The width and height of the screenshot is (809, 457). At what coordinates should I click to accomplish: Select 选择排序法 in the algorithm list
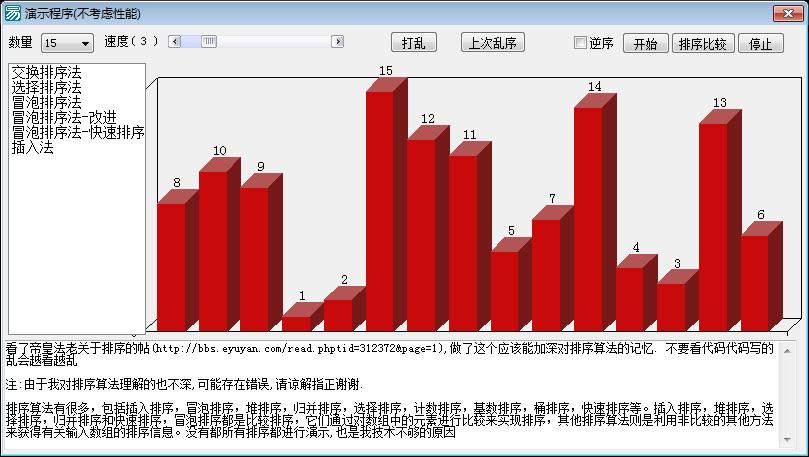pyautogui.click(x=46, y=88)
